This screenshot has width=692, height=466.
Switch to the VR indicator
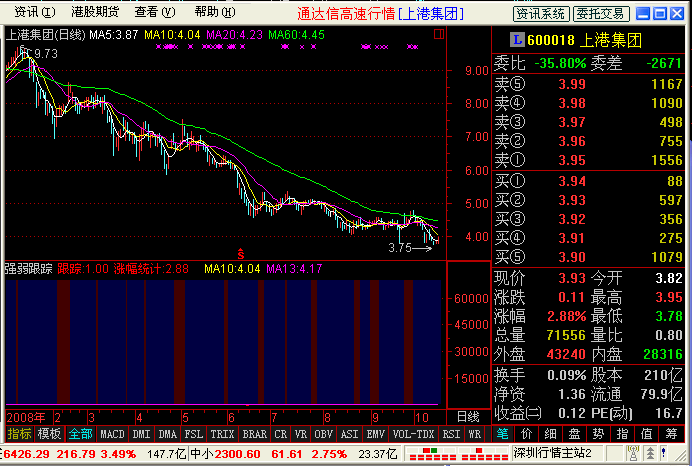point(301,434)
